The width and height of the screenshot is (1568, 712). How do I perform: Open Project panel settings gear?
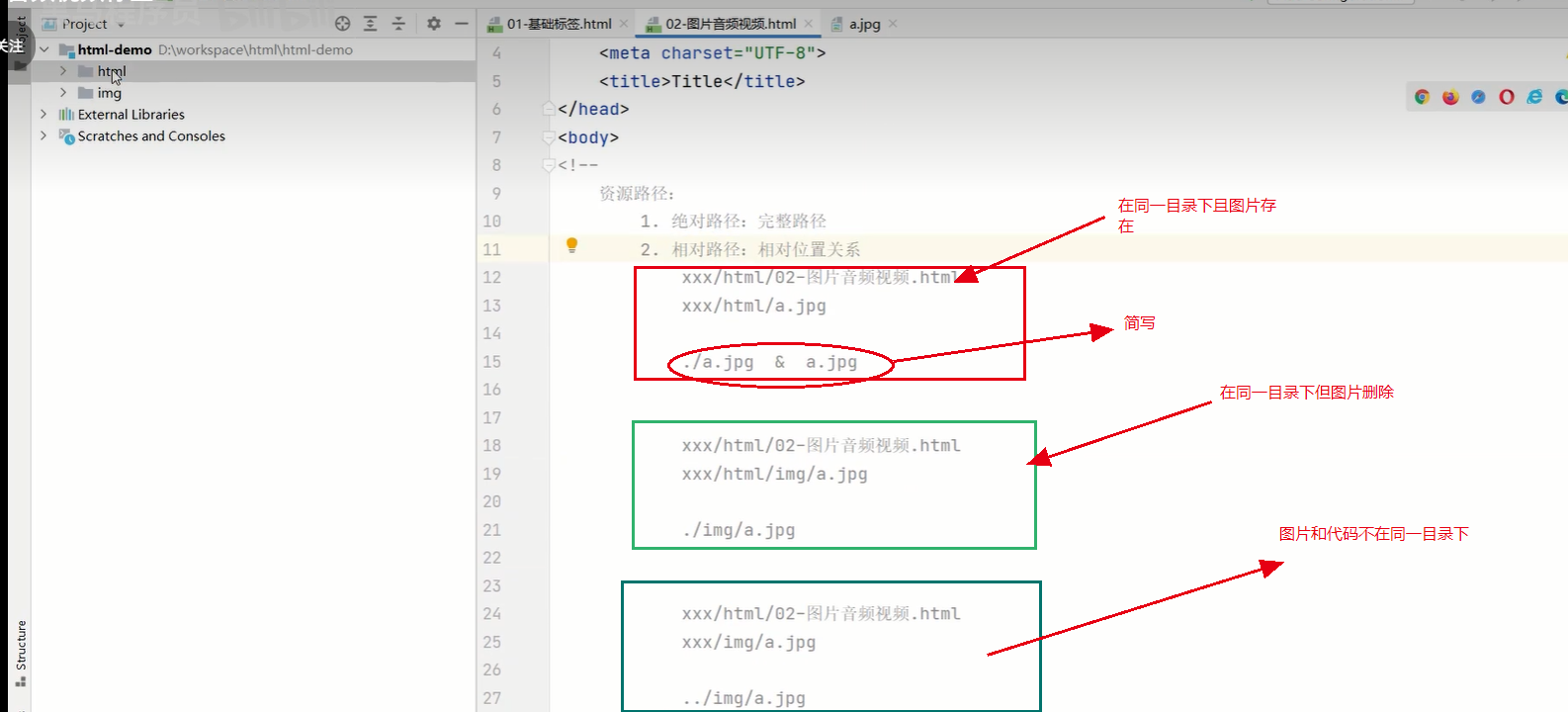pyautogui.click(x=433, y=24)
